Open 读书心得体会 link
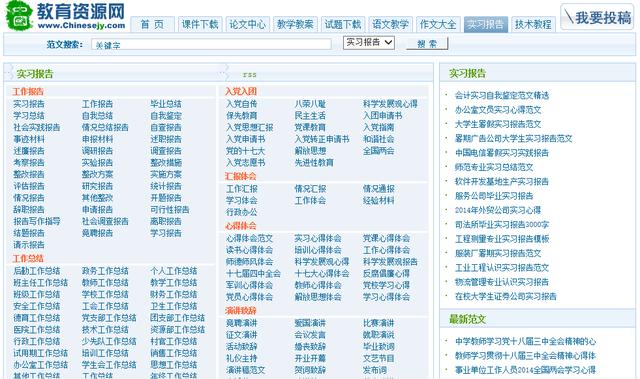640x379 pixels. click(249, 250)
